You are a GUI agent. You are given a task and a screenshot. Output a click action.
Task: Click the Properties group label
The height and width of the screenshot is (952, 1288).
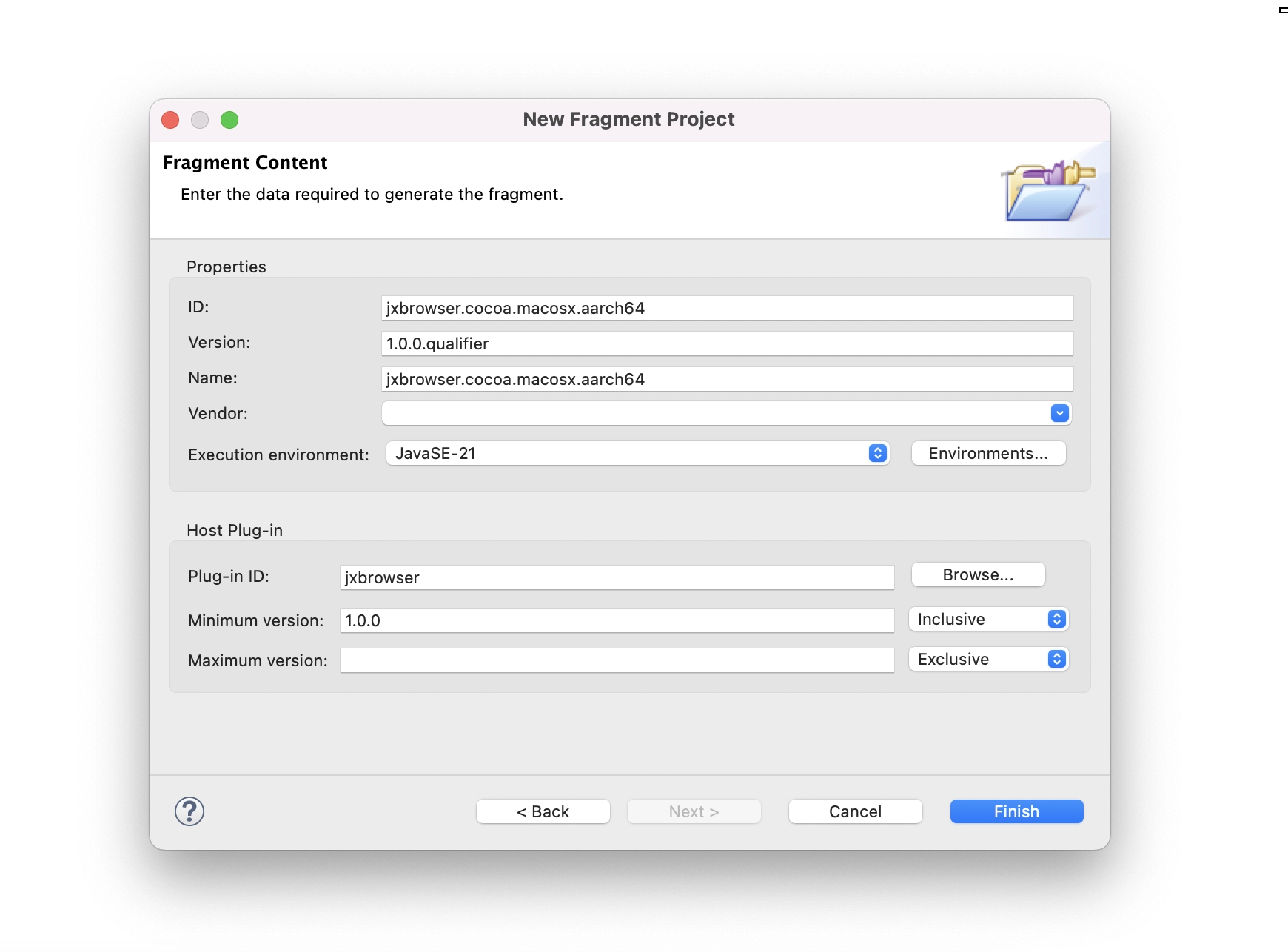point(227,267)
